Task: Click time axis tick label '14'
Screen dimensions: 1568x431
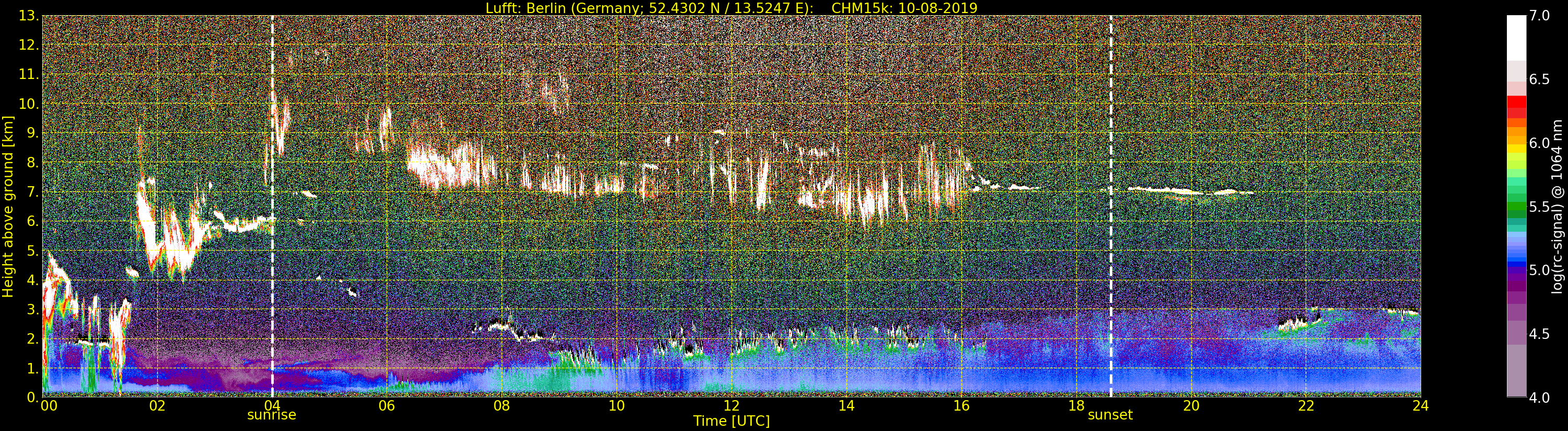Action: [846, 405]
